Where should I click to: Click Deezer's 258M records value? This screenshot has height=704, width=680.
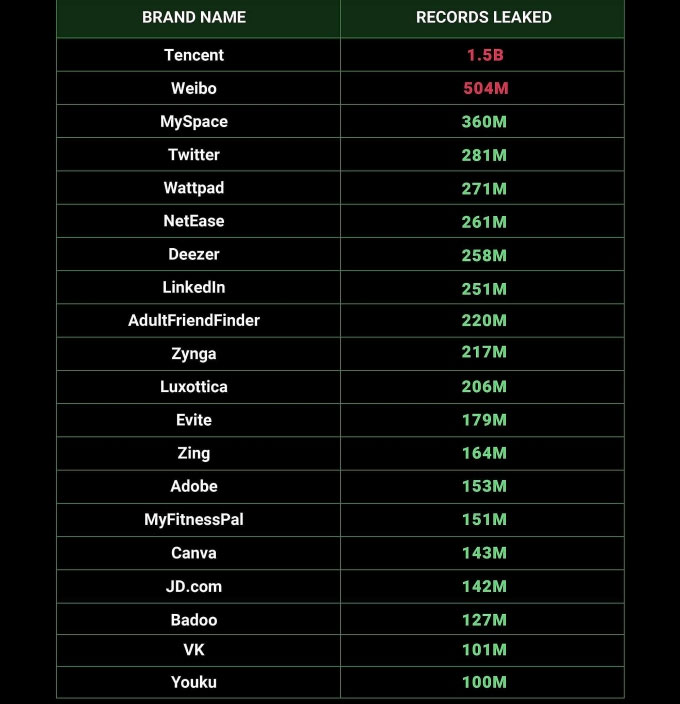click(485, 255)
